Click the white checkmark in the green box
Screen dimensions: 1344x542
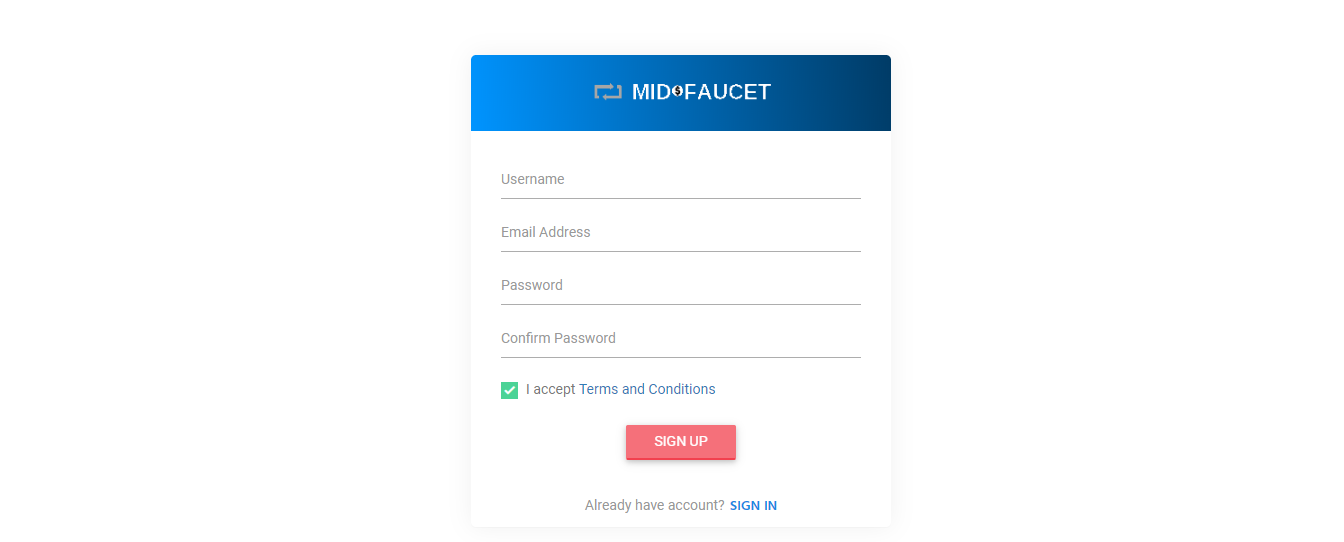coord(509,390)
